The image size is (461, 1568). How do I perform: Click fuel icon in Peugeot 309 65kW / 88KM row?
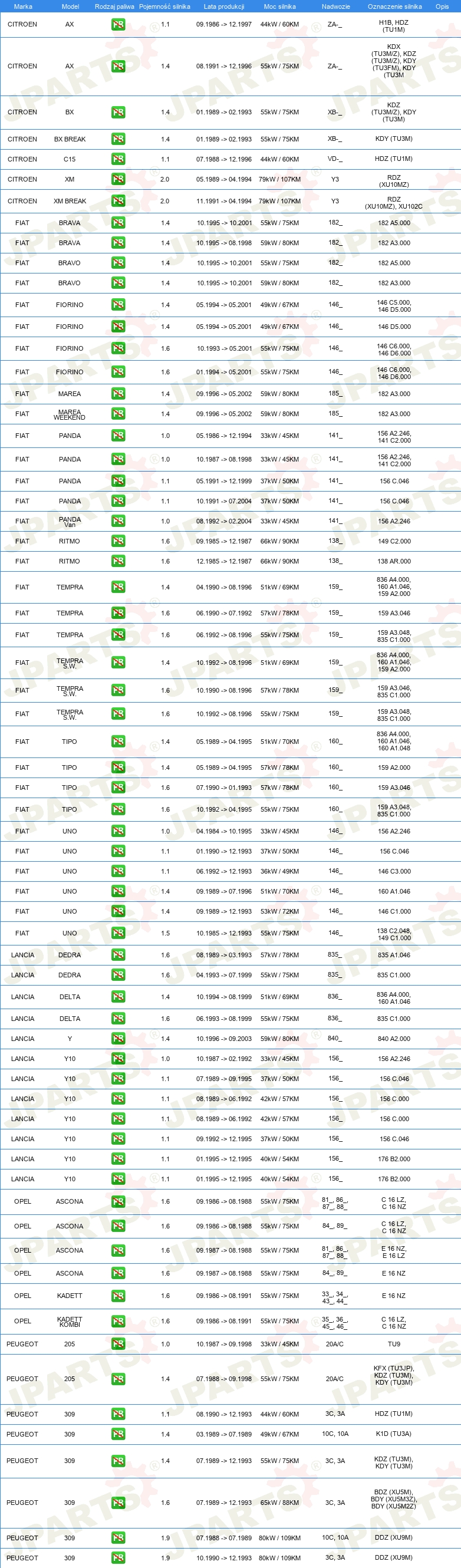point(118,1503)
